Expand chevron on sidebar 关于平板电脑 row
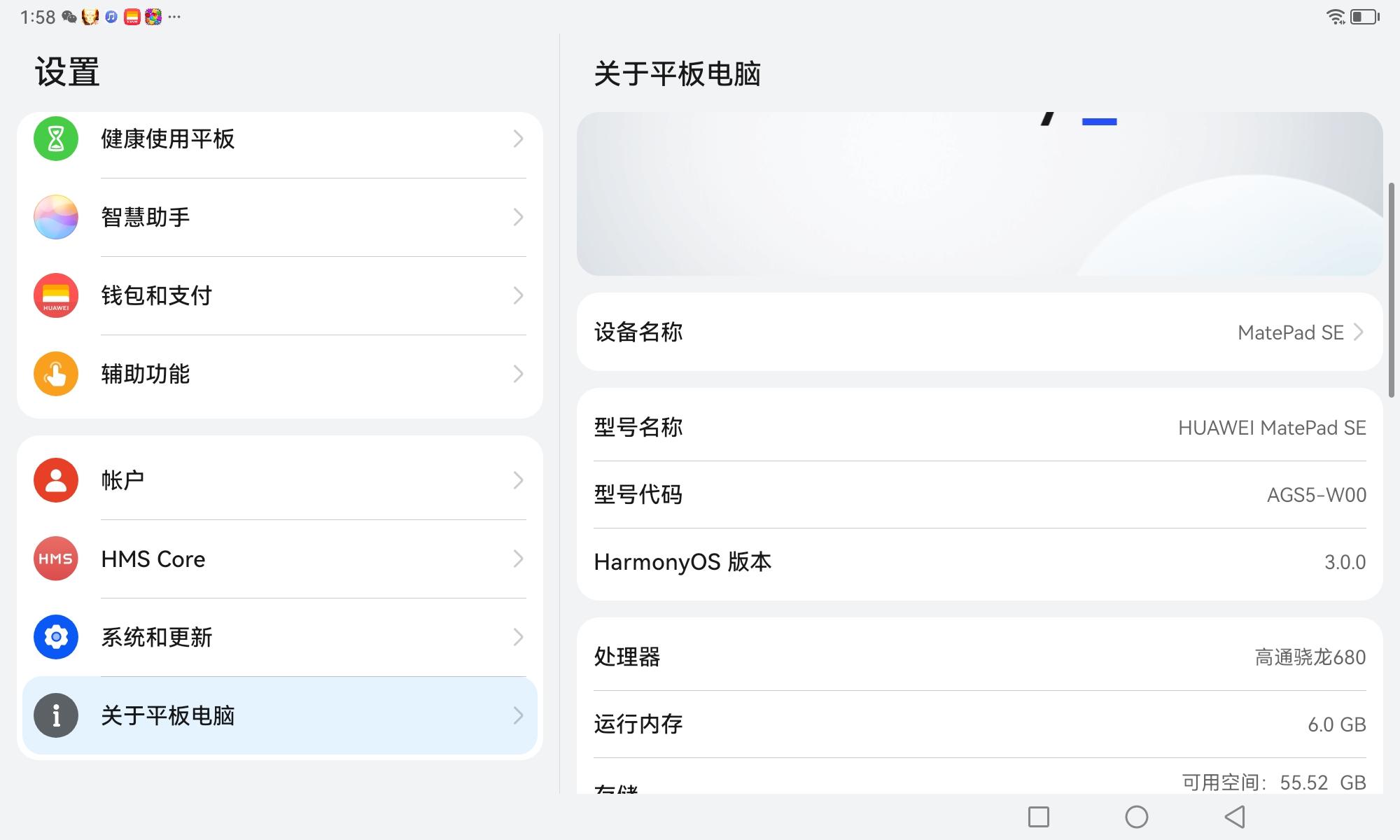 pyautogui.click(x=518, y=715)
